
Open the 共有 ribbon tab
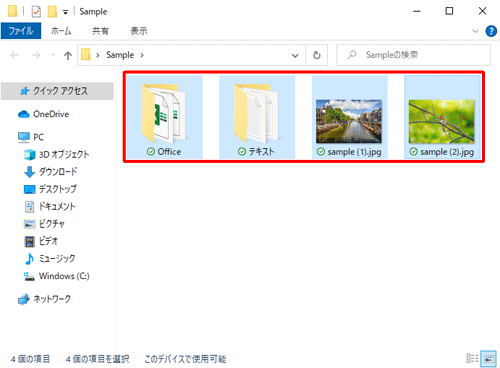click(100, 31)
